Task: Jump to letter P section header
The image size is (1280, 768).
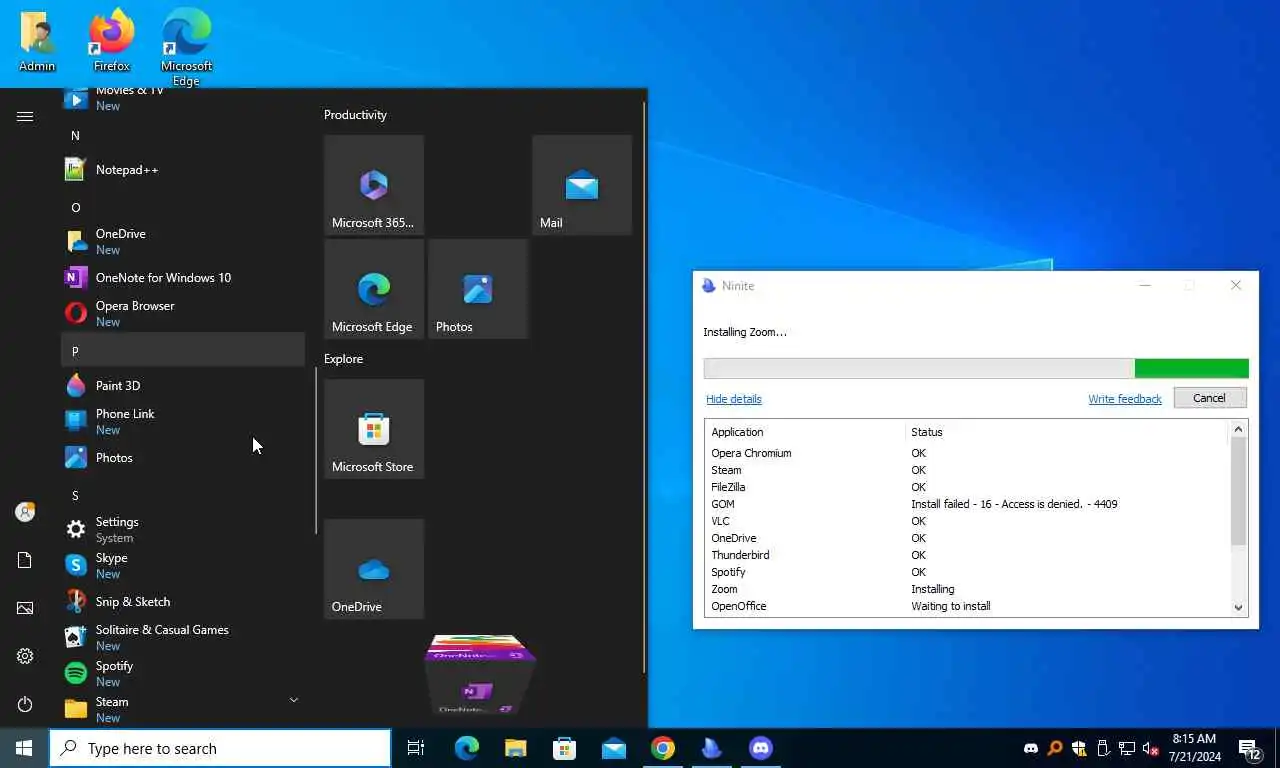Action: point(183,350)
